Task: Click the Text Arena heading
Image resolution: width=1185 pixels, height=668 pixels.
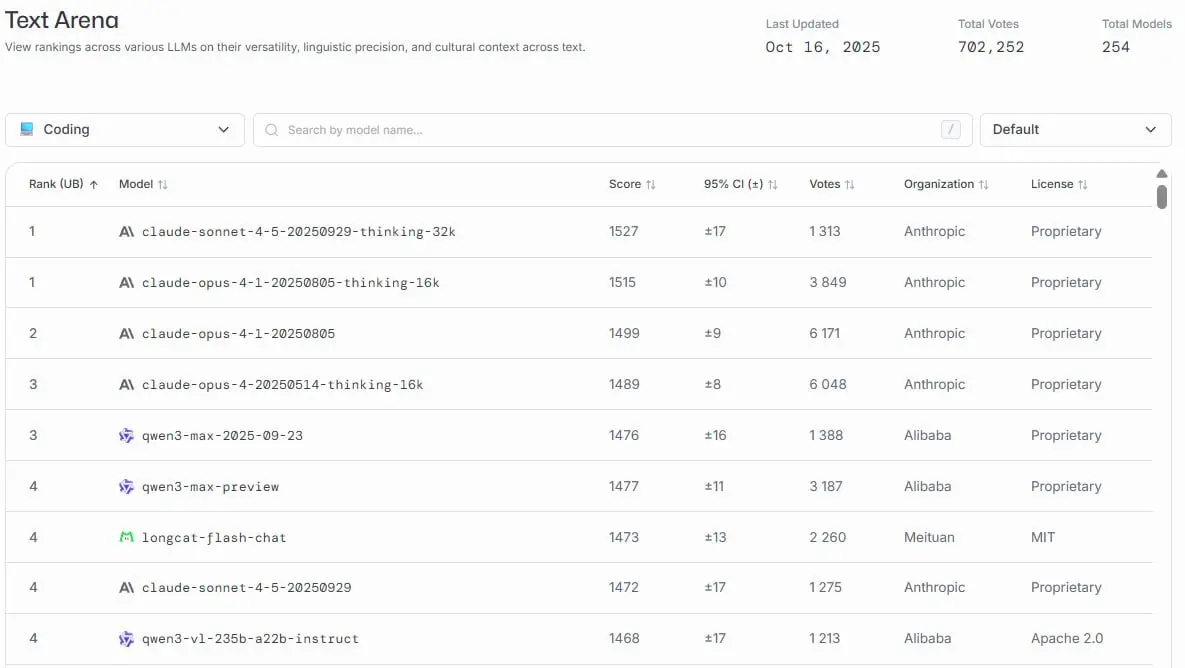Action: pos(62,20)
